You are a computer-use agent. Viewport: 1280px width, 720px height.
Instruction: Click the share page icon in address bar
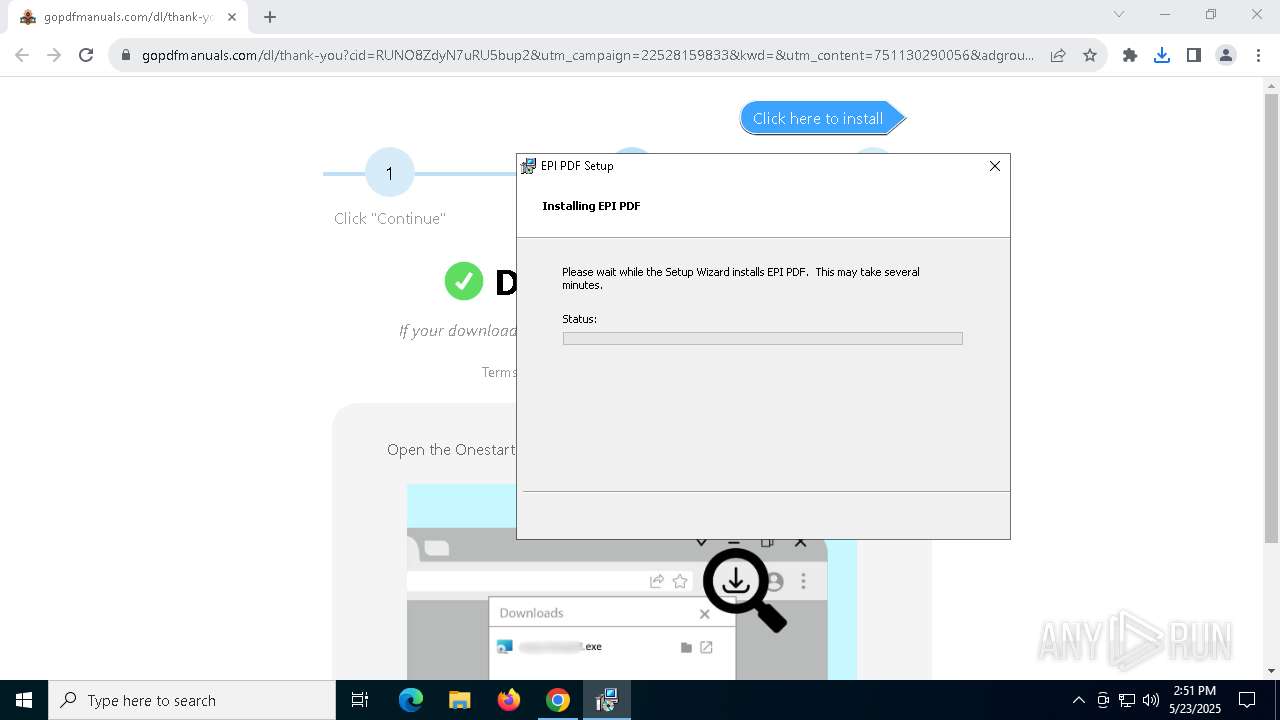(1058, 56)
